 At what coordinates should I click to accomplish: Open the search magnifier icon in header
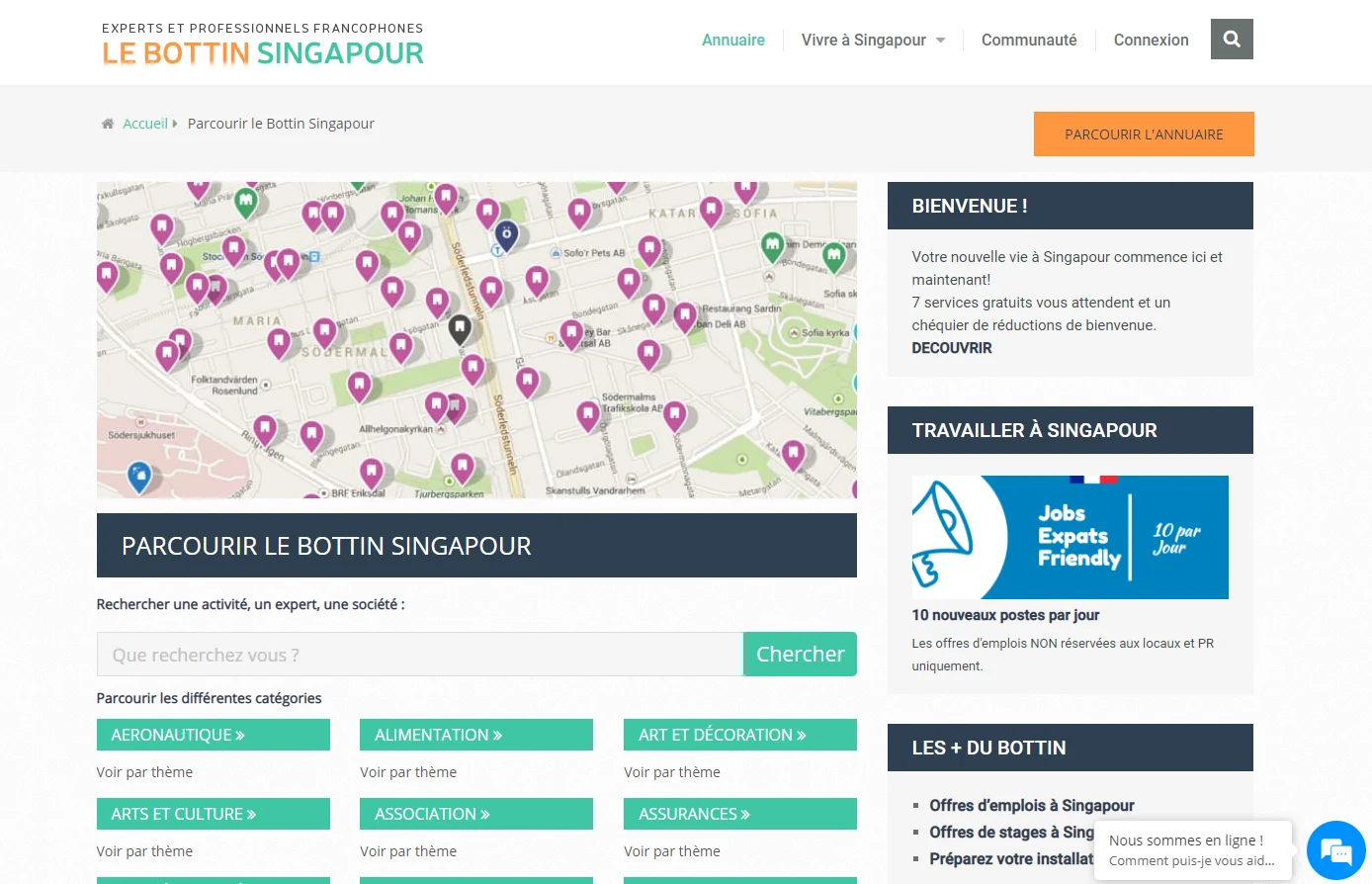(1232, 40)
